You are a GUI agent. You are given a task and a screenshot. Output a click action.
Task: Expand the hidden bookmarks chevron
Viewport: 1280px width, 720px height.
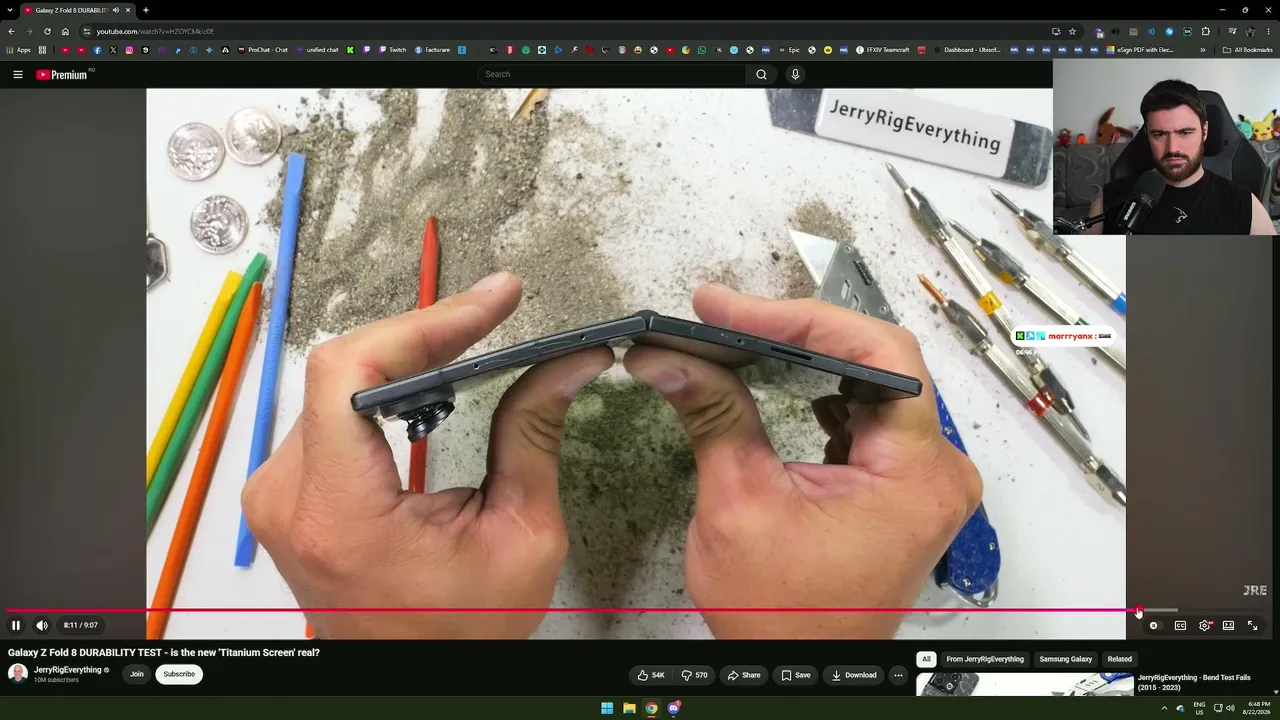(x=1202, y=50)
